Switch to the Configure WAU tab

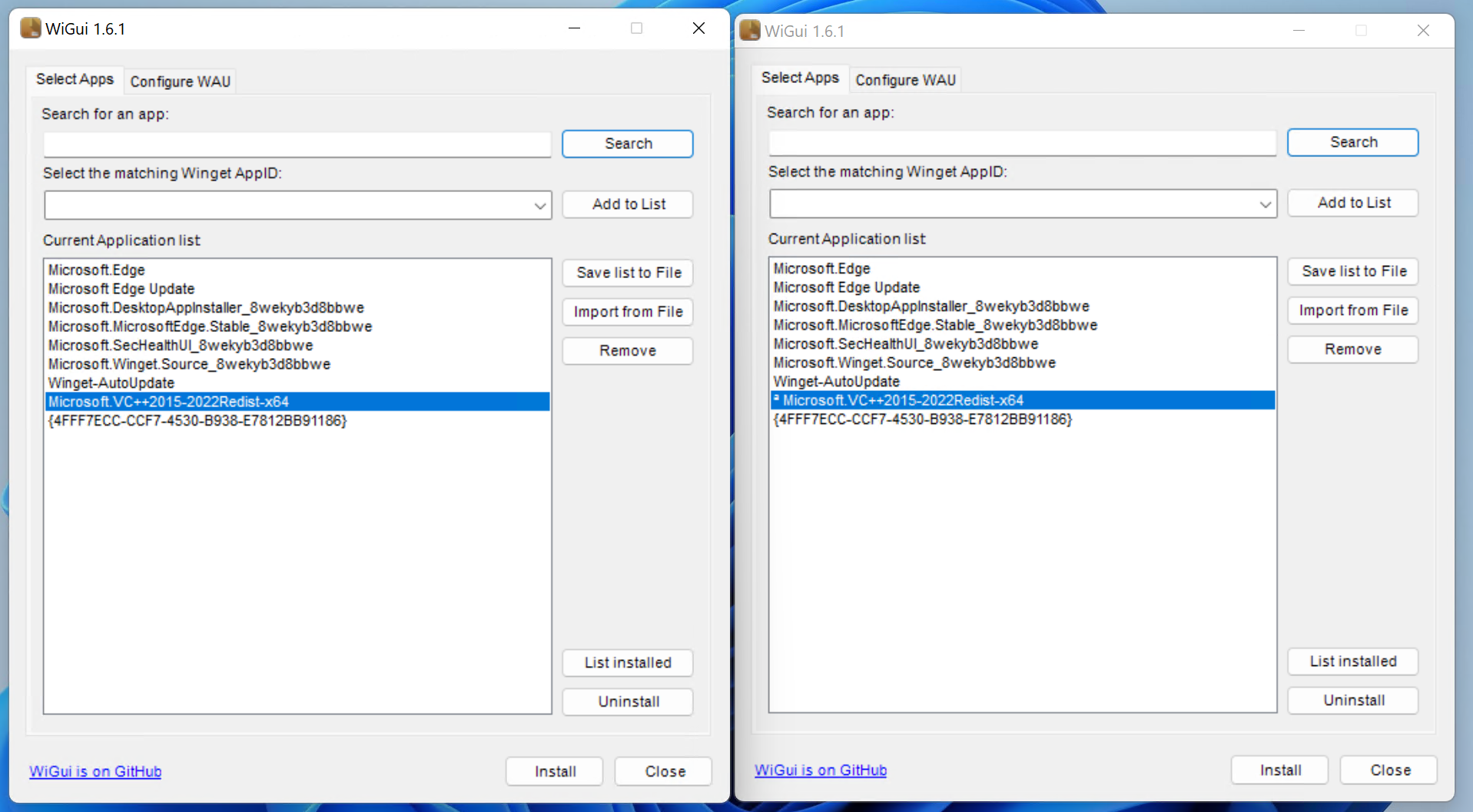click(x=180, y=81)
